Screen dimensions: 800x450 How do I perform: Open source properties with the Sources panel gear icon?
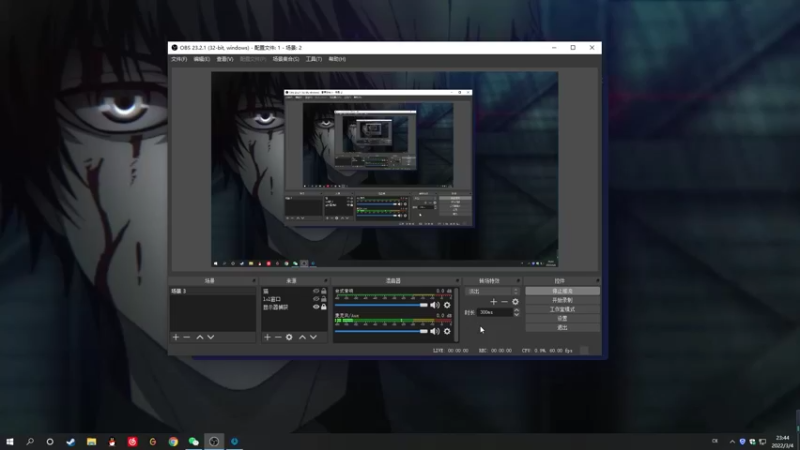click(x=289, y=337)
